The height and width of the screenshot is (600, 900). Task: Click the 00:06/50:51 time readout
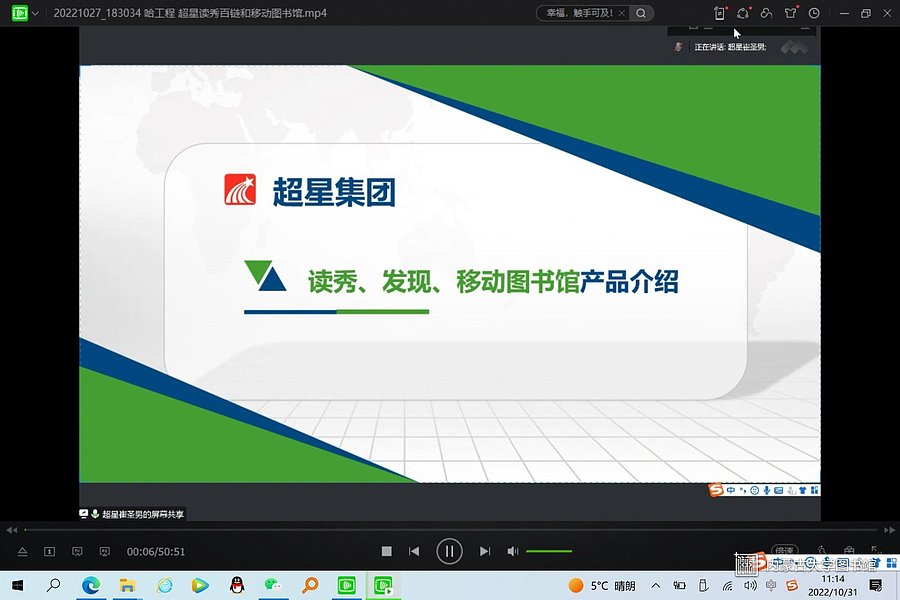(156, 552)
